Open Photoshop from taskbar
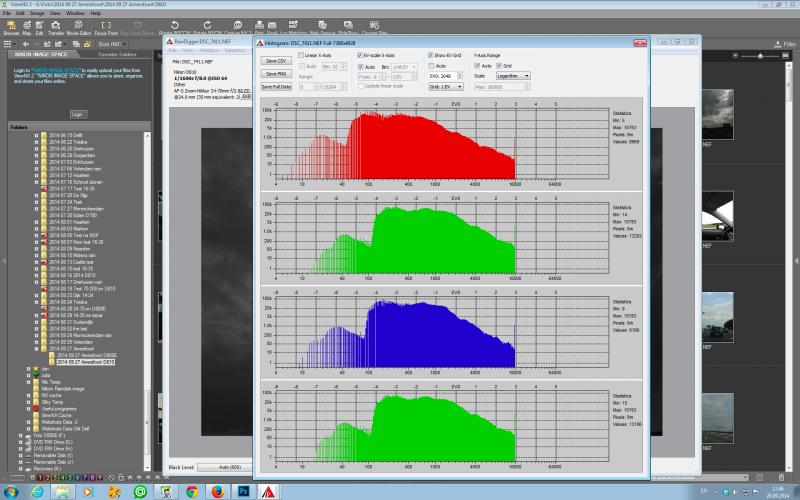The image size is (800, 500). (x=243, y=492)
